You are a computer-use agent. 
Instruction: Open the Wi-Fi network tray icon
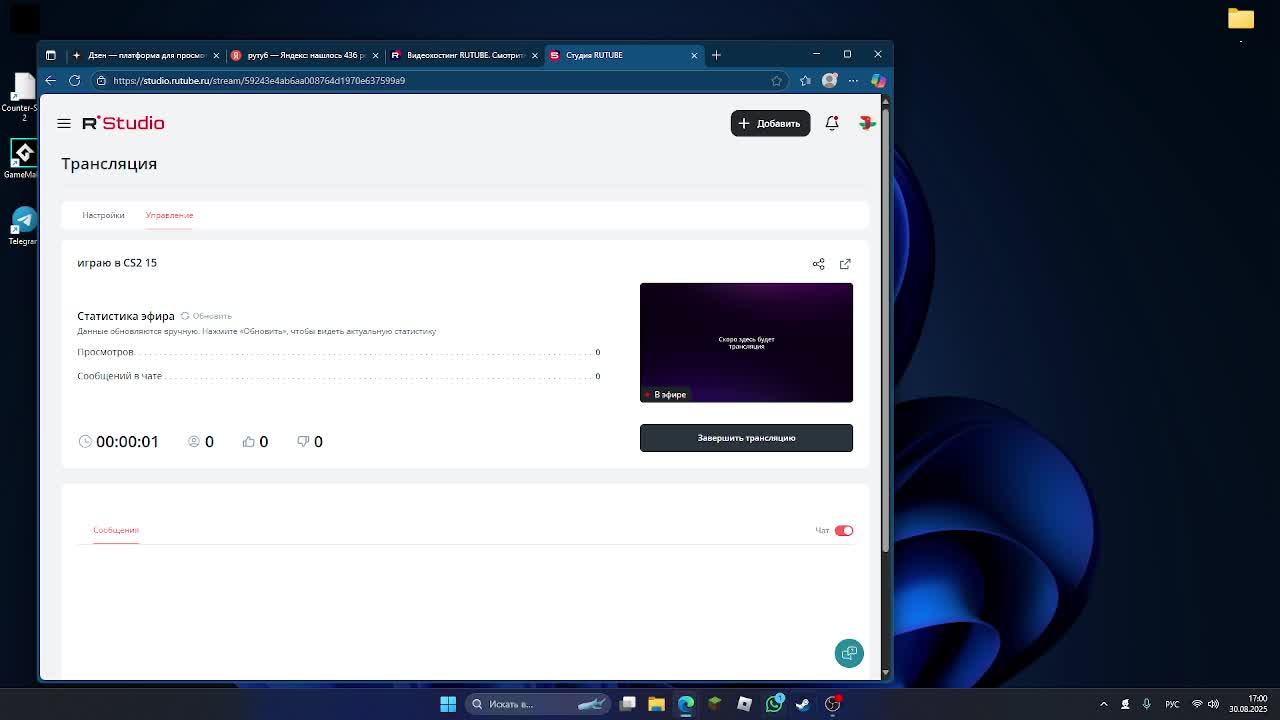[x=1197, y=704]
